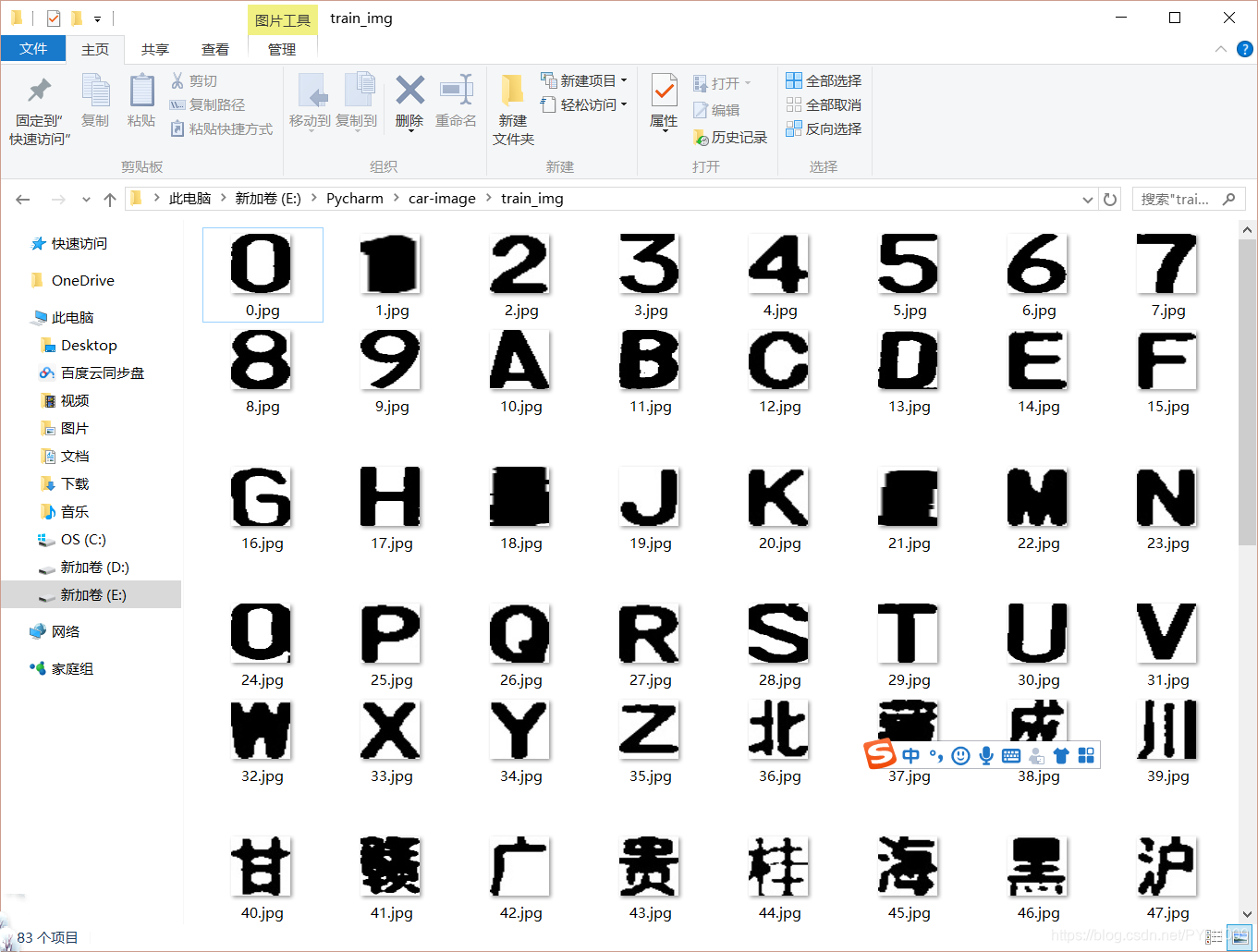The image size is (1258, 952).
Task: Click the 历史记录 button
Action: click(x=730, y=137)
